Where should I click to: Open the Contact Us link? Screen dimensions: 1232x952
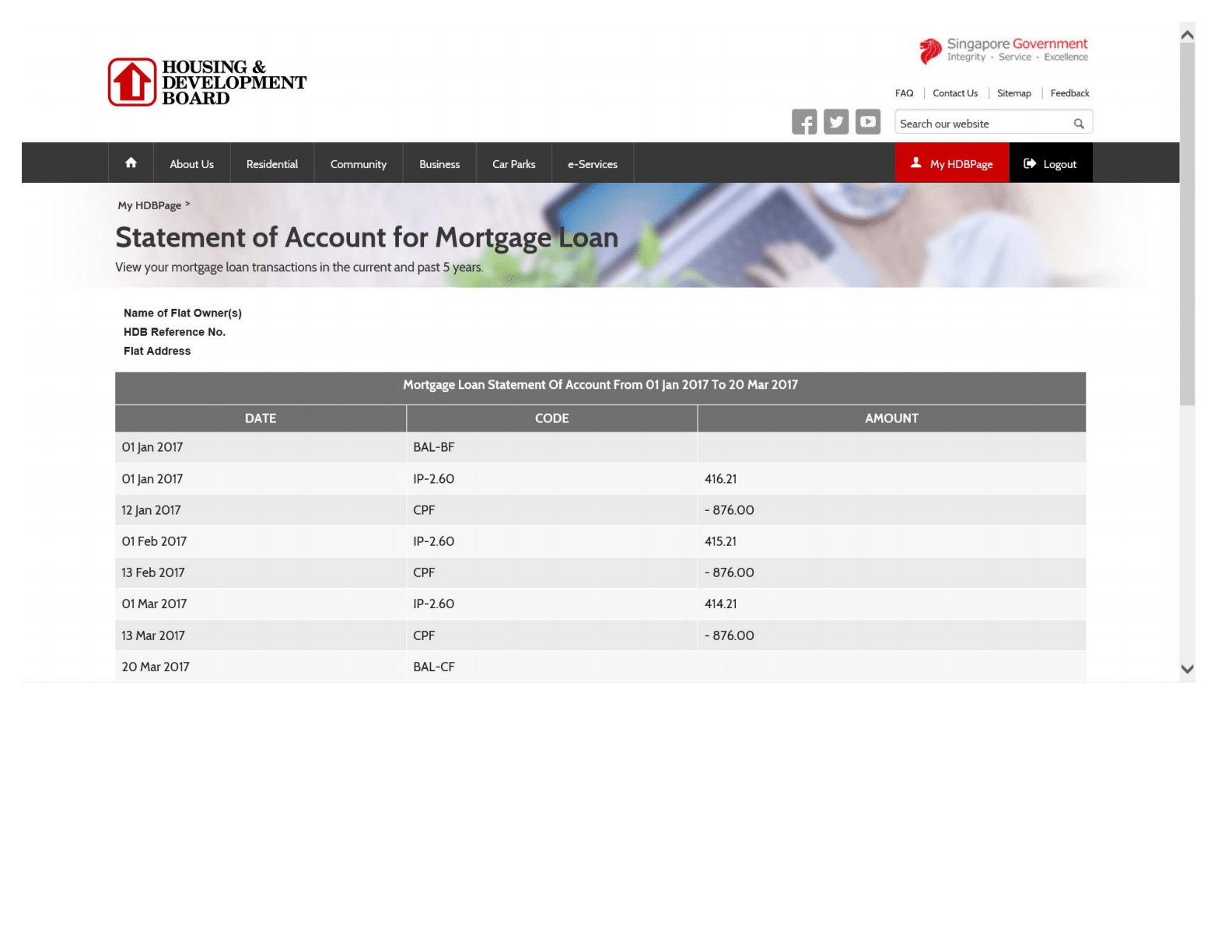click(x=955, y=93)
